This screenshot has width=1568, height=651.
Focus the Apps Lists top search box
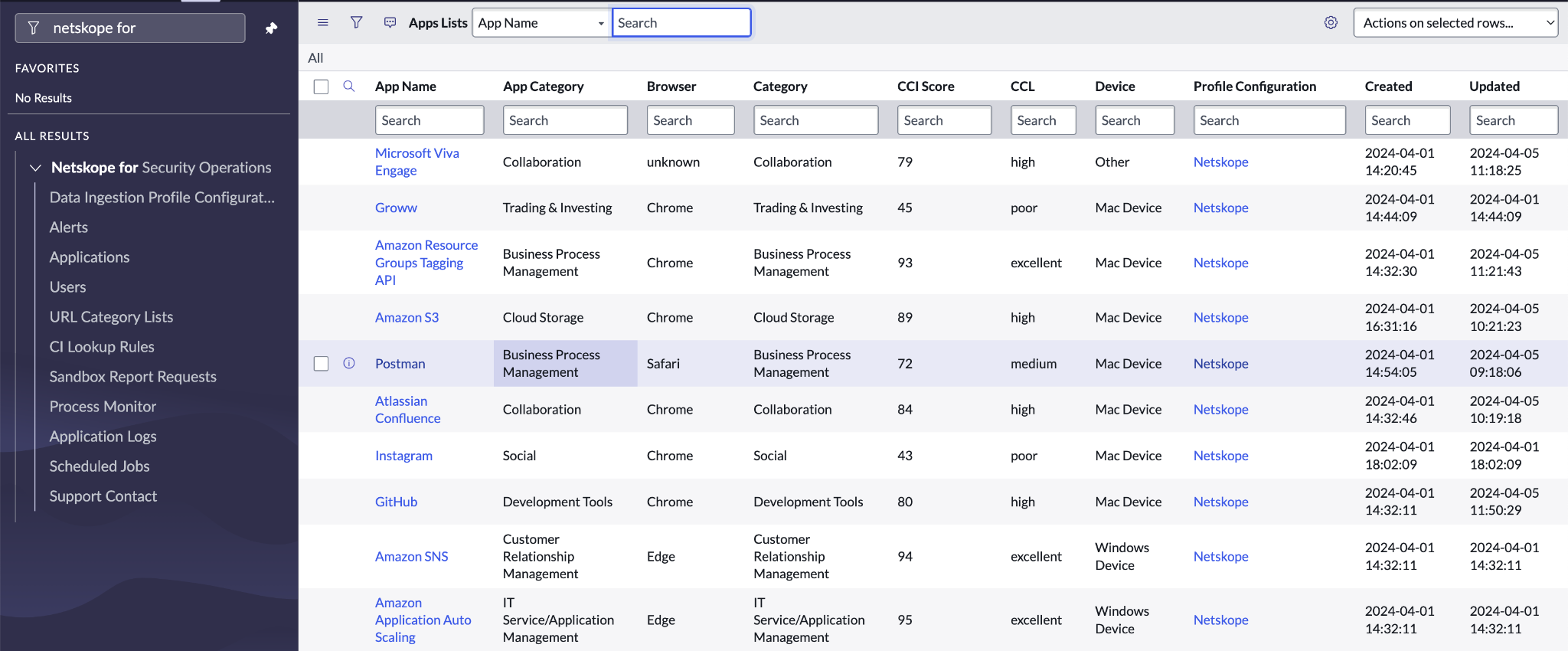click(681, 23)
